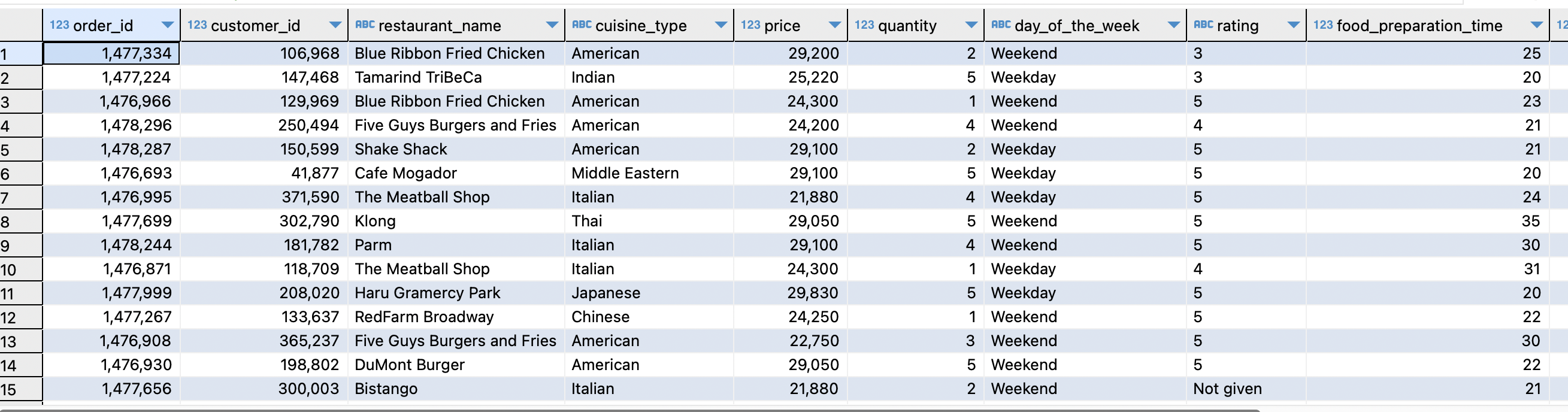1568x412 pixels.
Task: Open the customer_id column dropdown arrow
Action: (x=335, y=26)
